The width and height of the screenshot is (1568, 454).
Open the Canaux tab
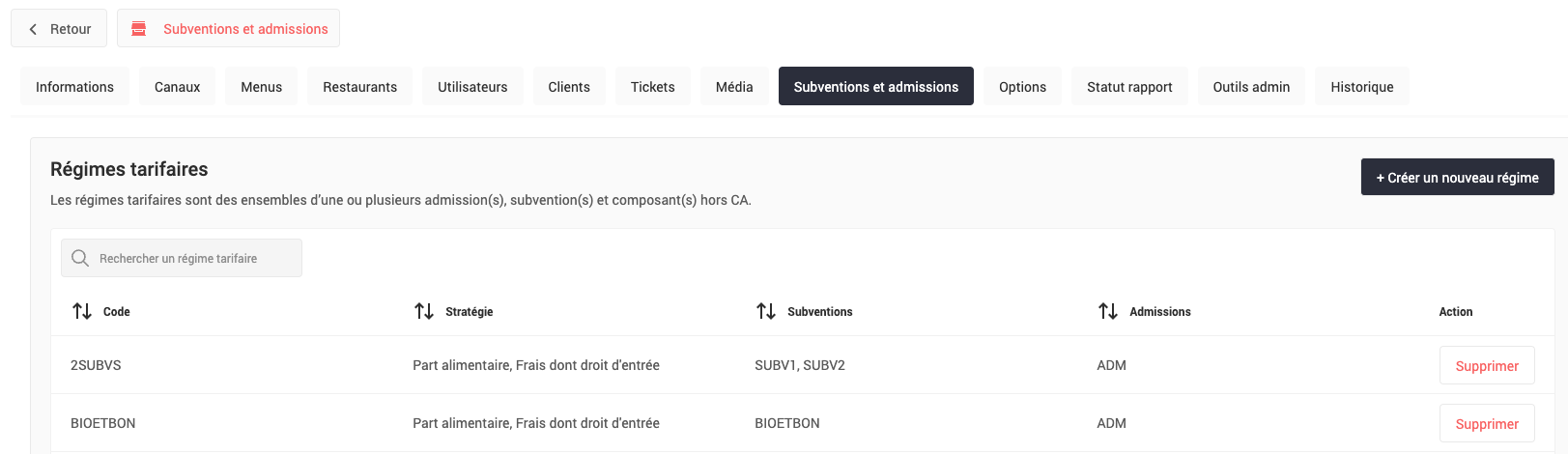pyautogui.click(x=177, y=87)
